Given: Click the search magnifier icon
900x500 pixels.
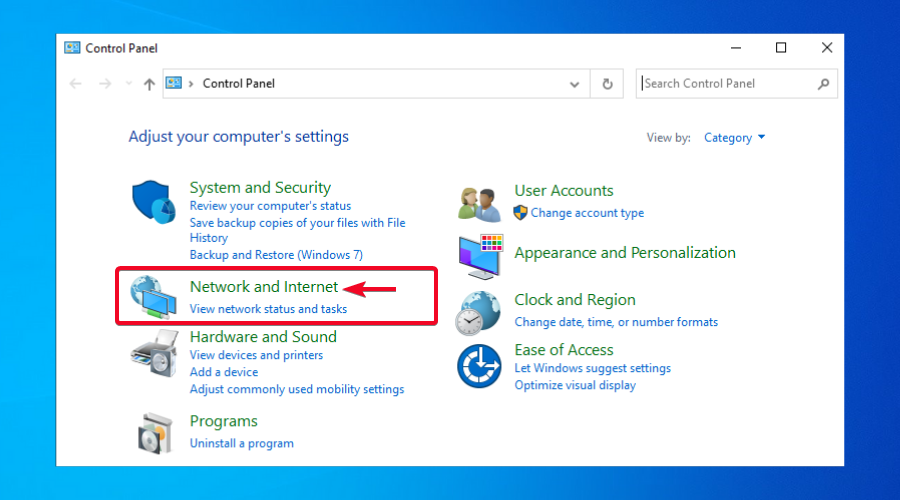Looking at the screenshot, I should pos(824,84).
